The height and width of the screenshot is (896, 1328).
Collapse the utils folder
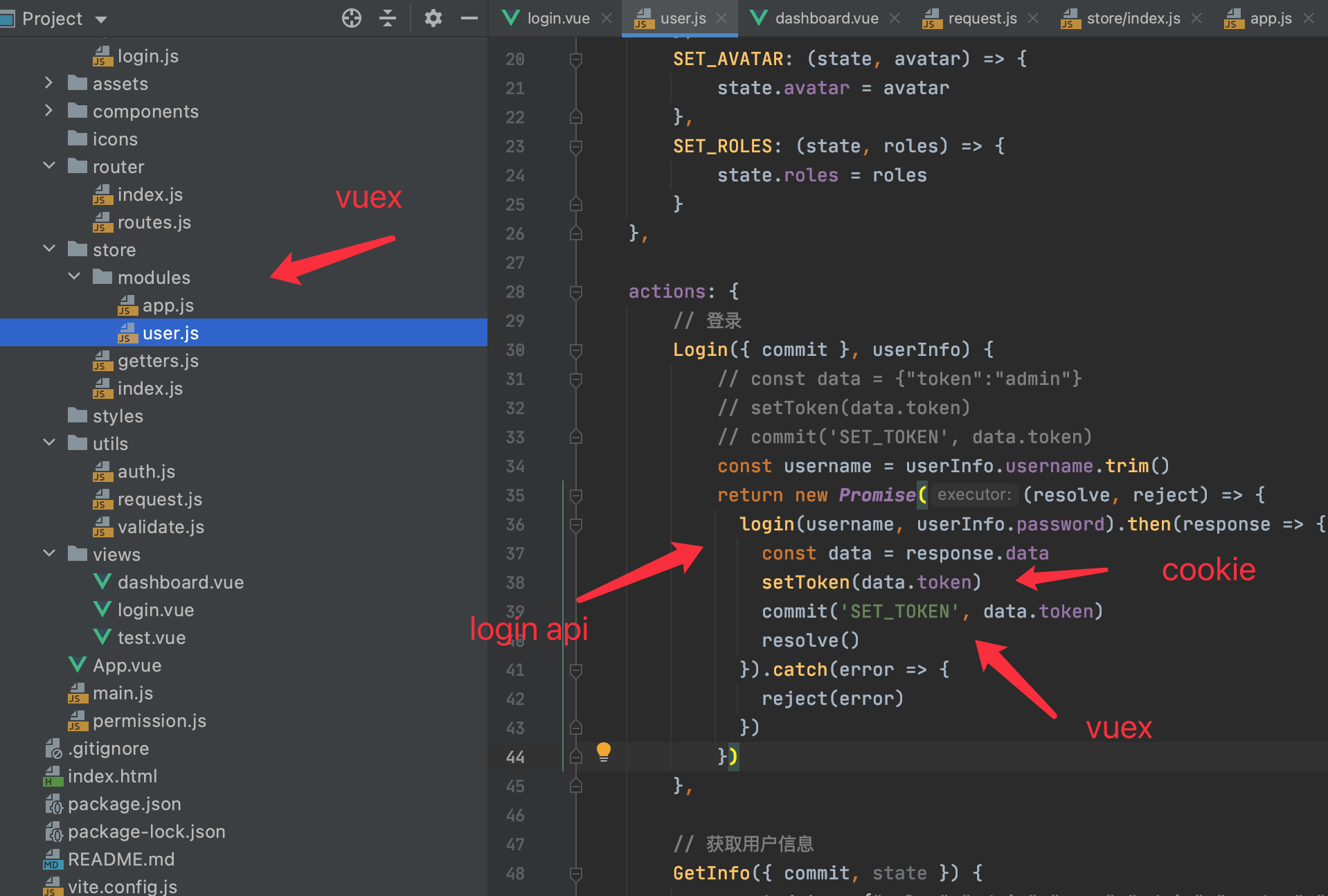pos(48,443)
